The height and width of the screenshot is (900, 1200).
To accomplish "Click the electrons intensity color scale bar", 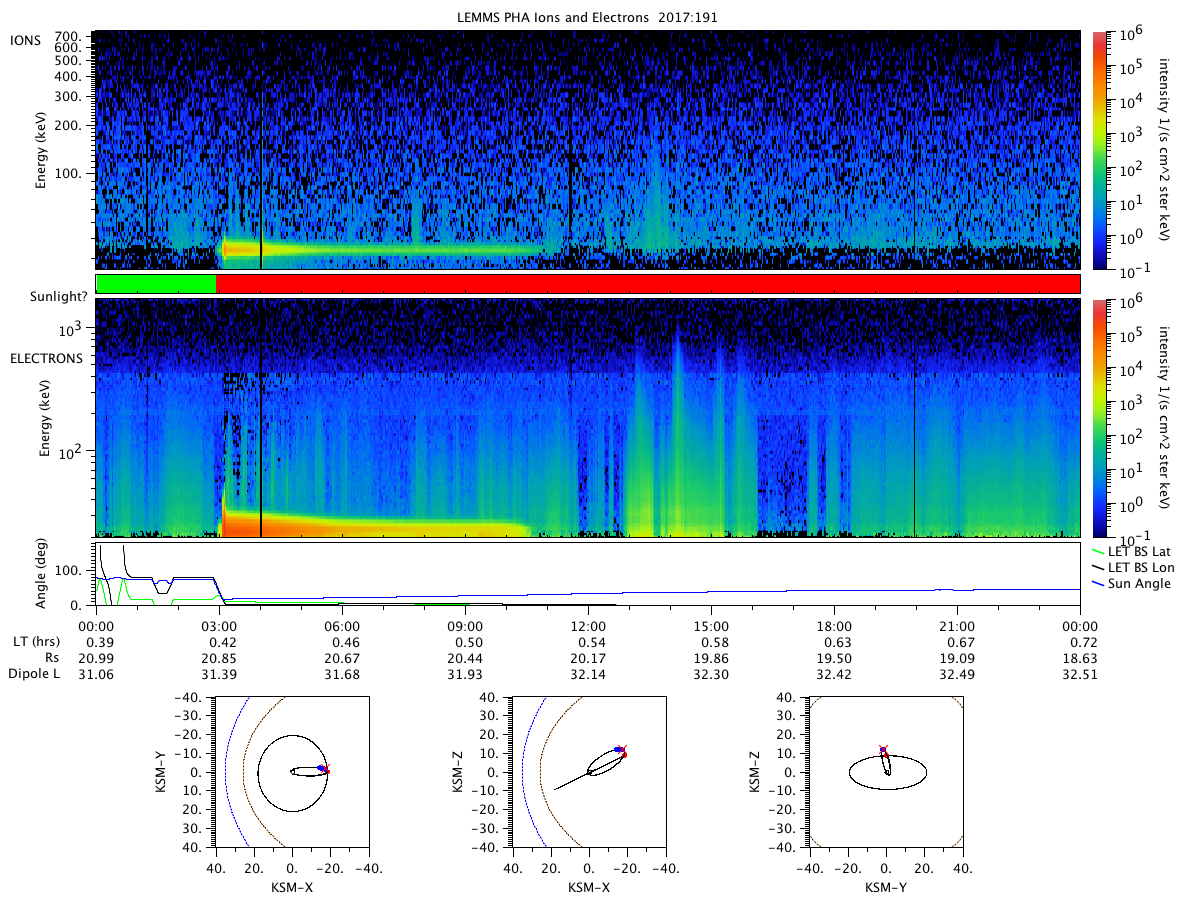I will pos(1098,417).
